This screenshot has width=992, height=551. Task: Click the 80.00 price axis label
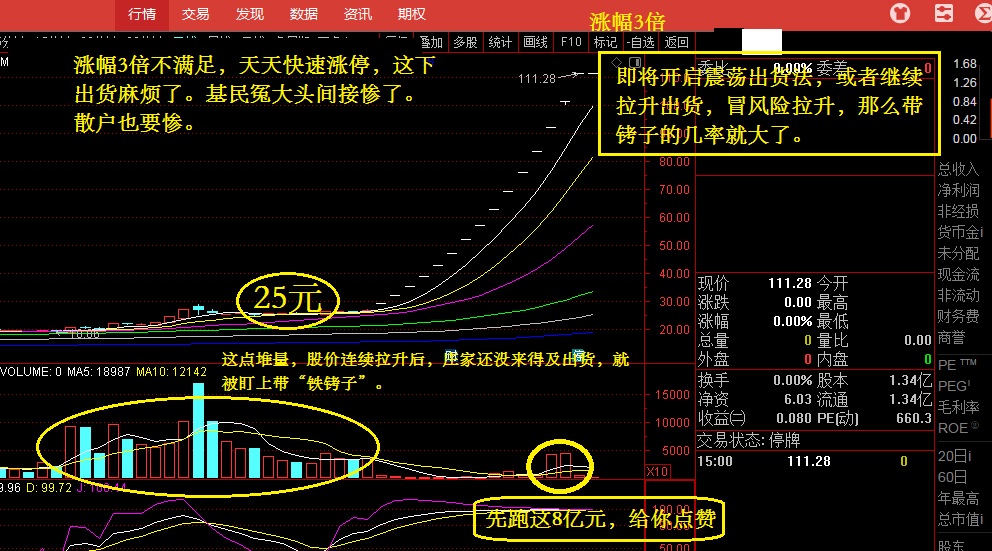(674, 161)
